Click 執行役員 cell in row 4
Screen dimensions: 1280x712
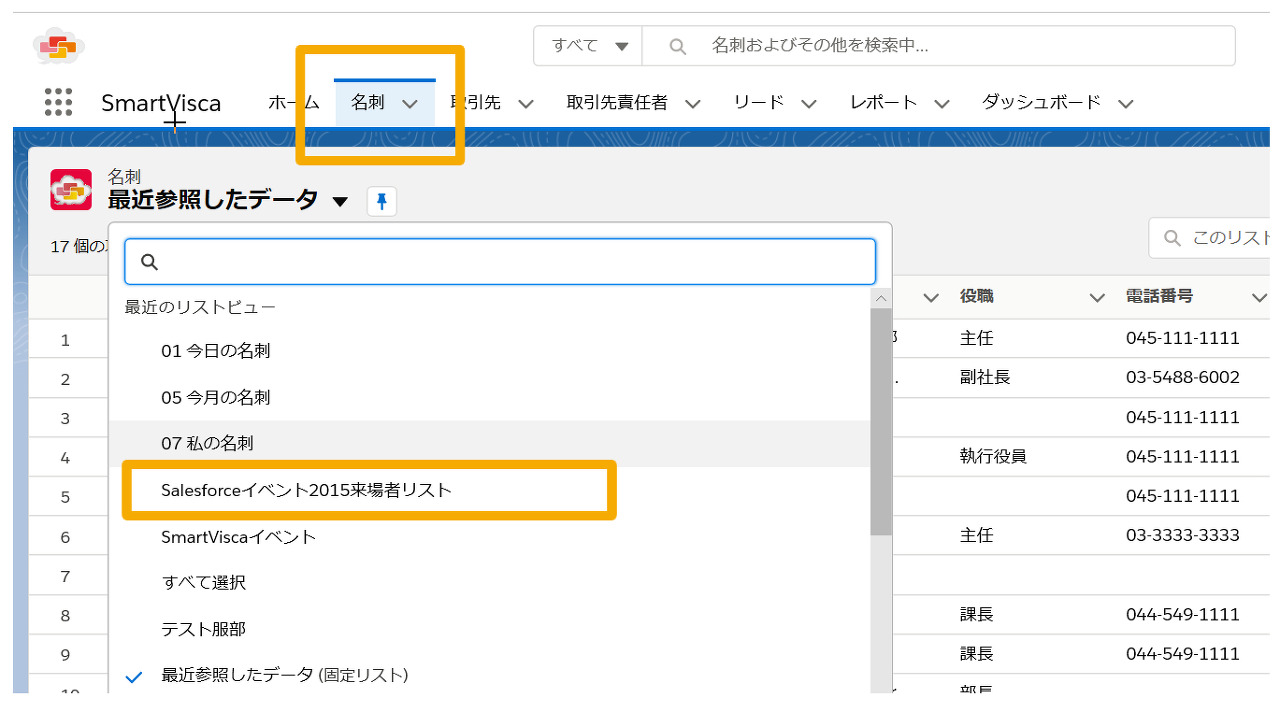coord(993,456)
